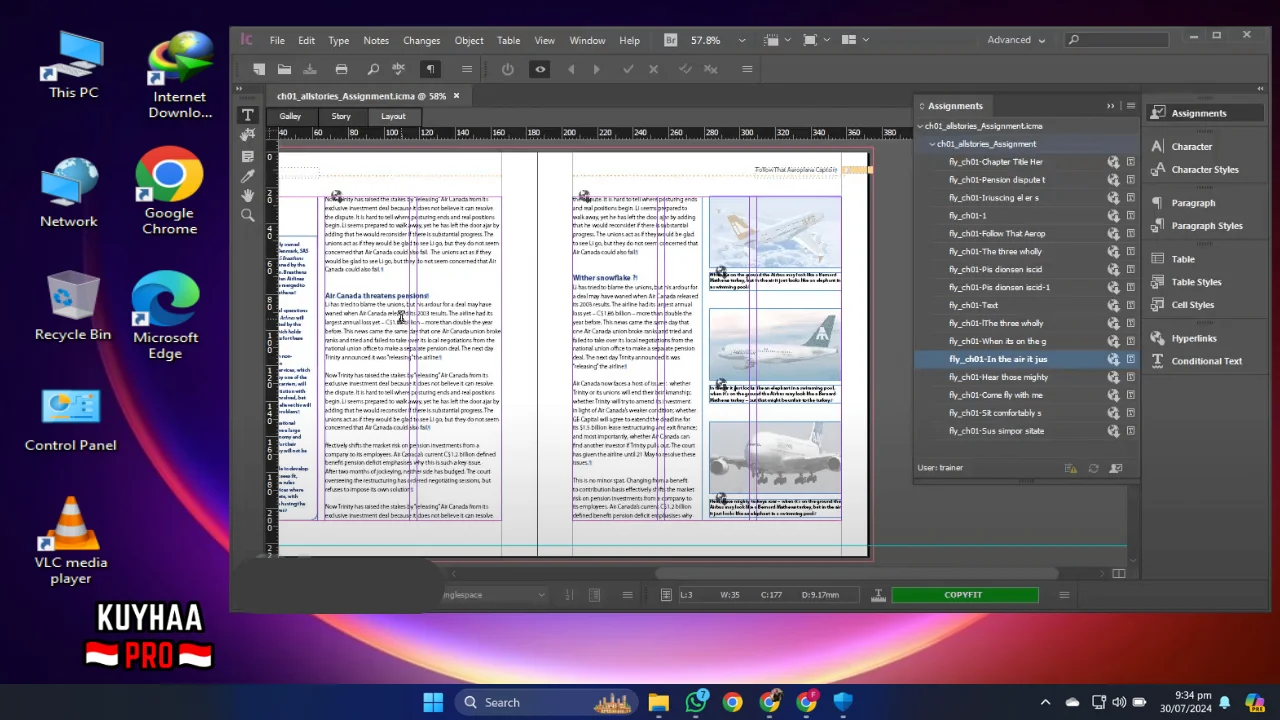
Task: Go to the Previous Change arrow
Action: point(571,69)
